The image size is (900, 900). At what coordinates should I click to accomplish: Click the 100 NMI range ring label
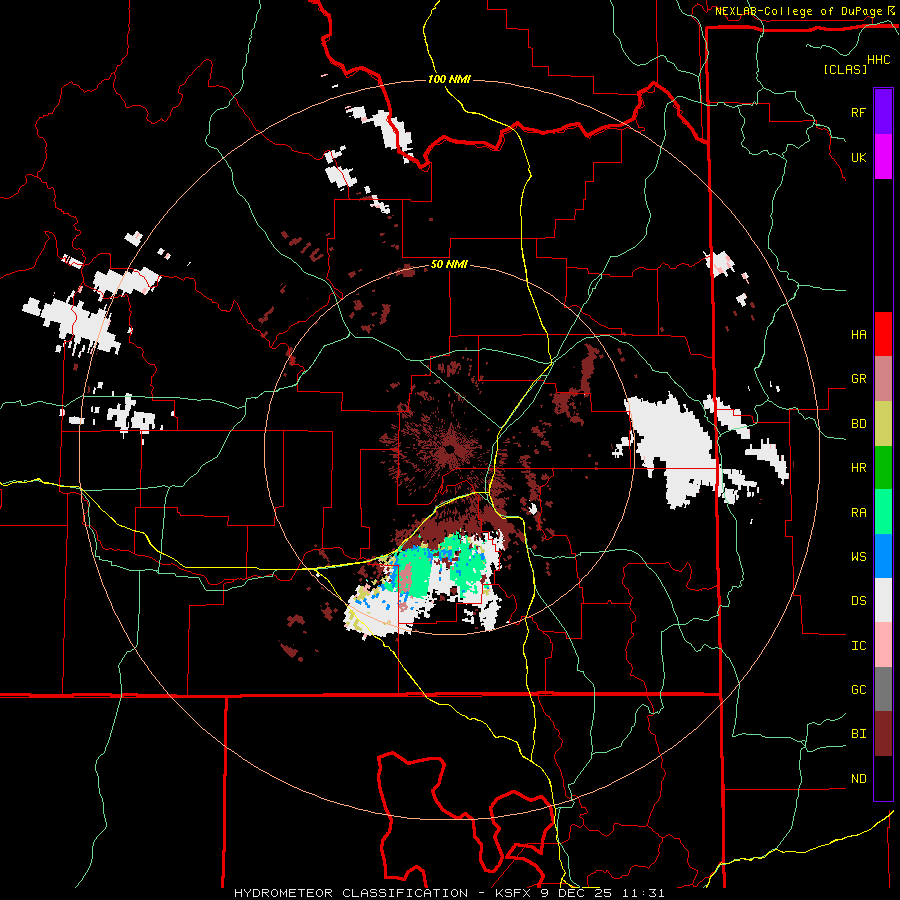(x=449, y=79)
